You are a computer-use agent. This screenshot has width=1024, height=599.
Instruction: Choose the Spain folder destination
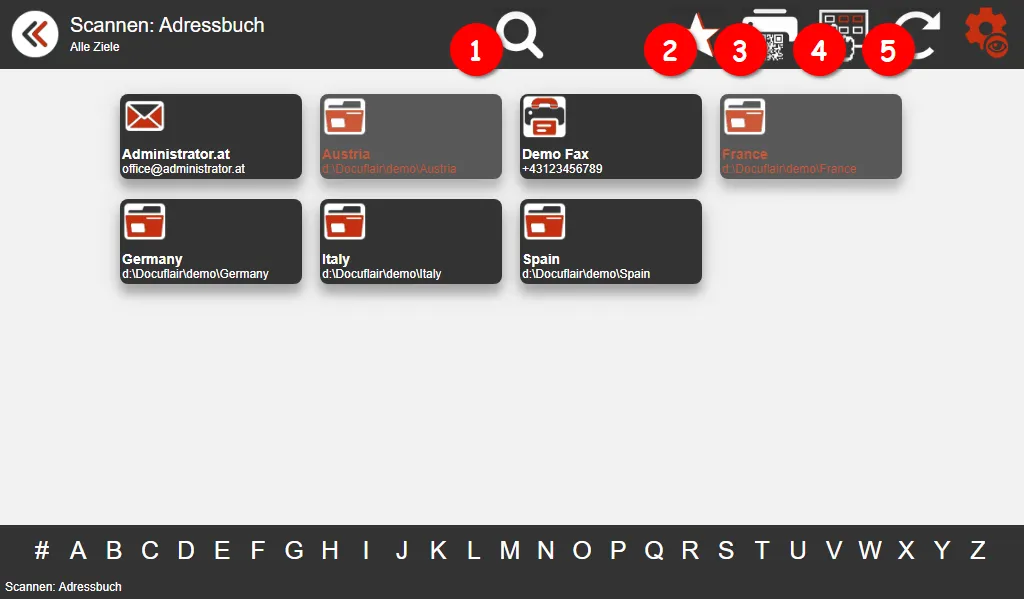pos(610,241)
